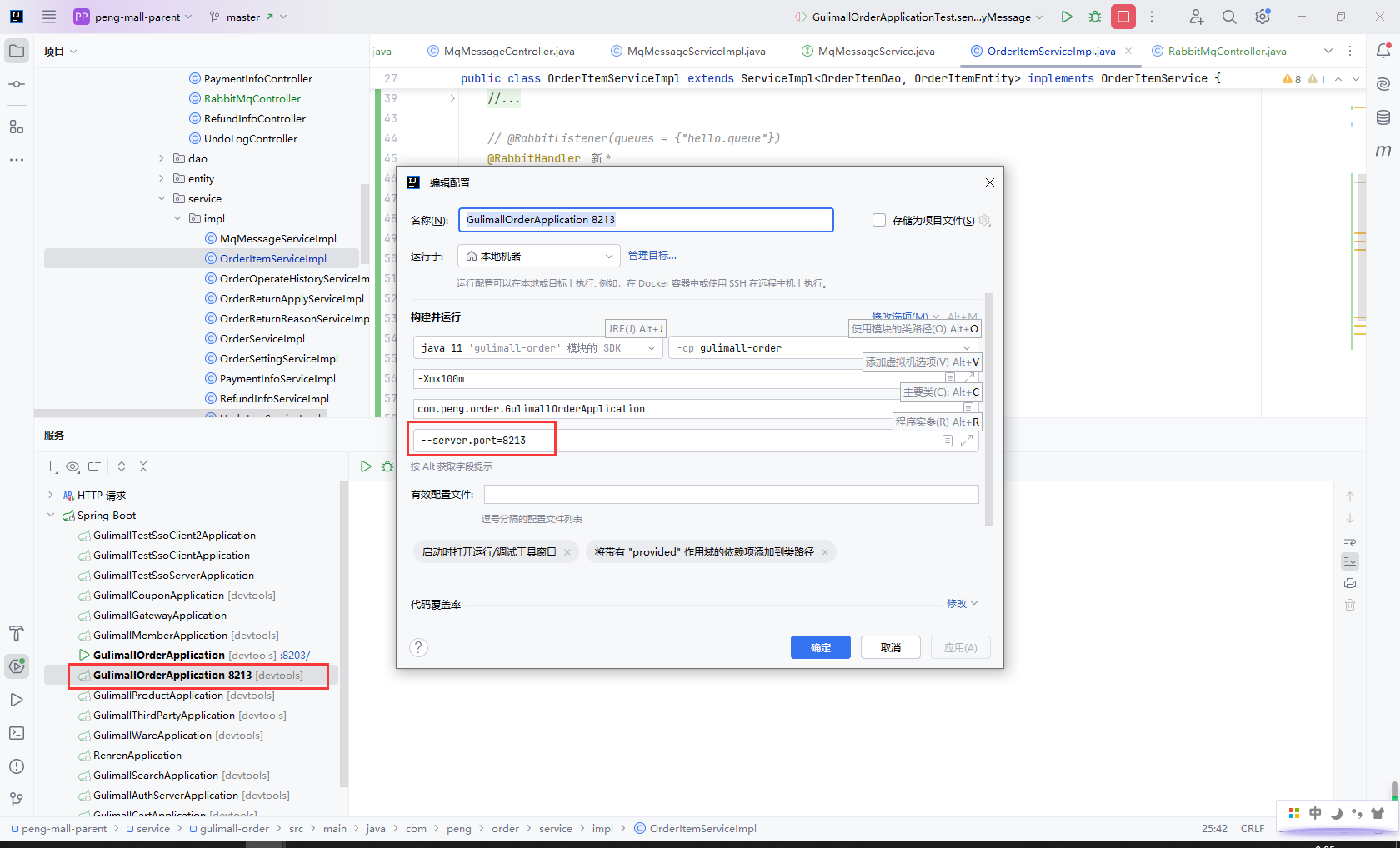The width and height of the screenshot is (1400, 848).
Task: Open the run configuration selector dropdown
Action: (919, 17)
